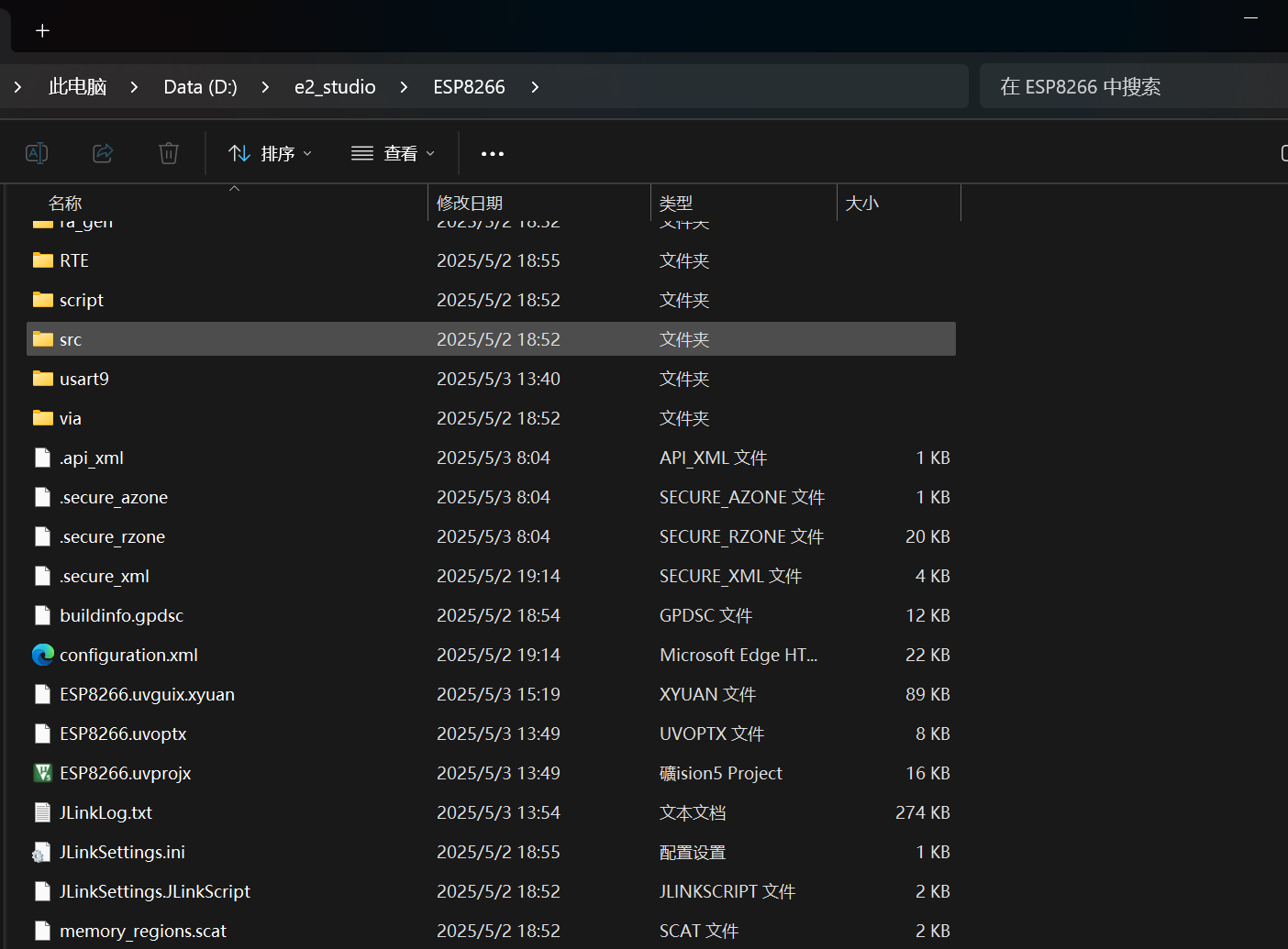The width and height of the screenshot is (1288, 949).
Task: Open the 排序 sort dropdown
Action: click(x=270, y=153)
